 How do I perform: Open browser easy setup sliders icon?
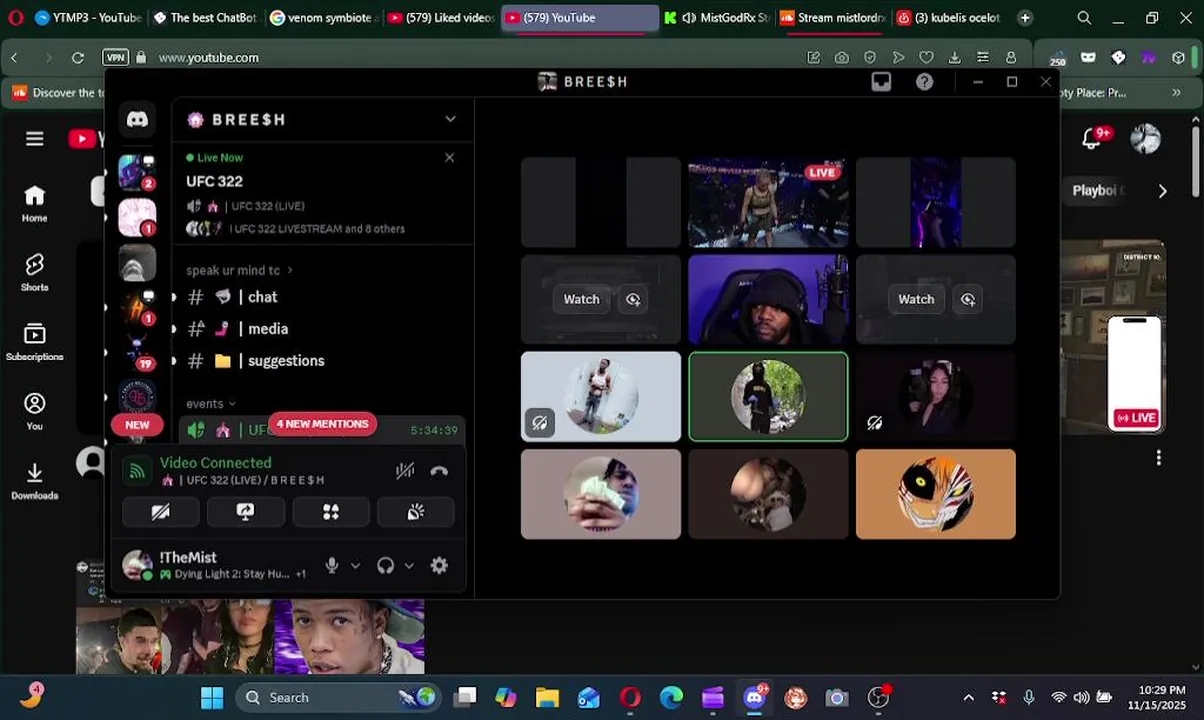click(983, 58)
